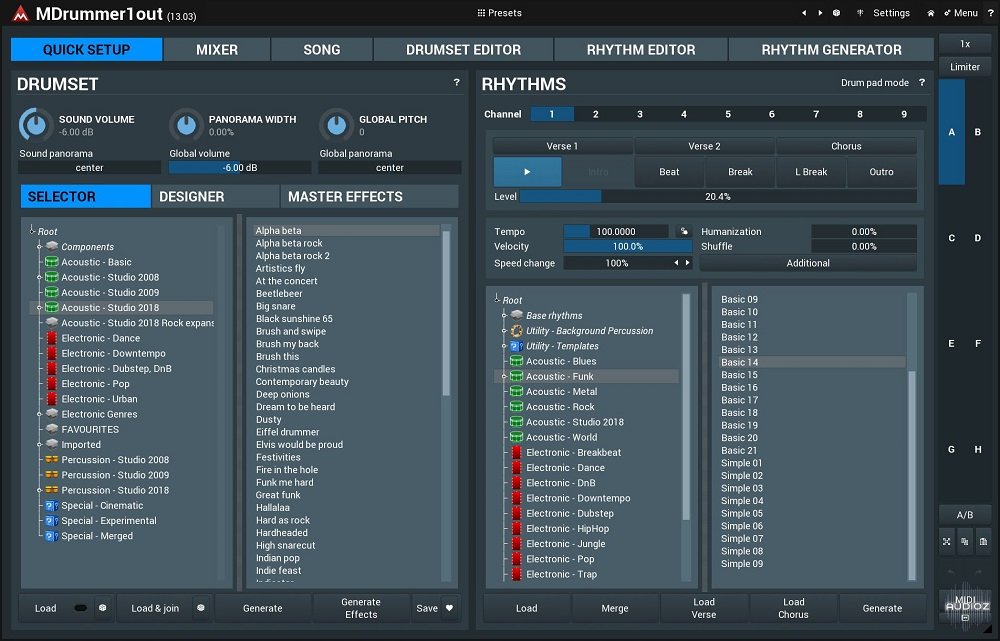Click the Global Pitch knob

click(336, 124)
